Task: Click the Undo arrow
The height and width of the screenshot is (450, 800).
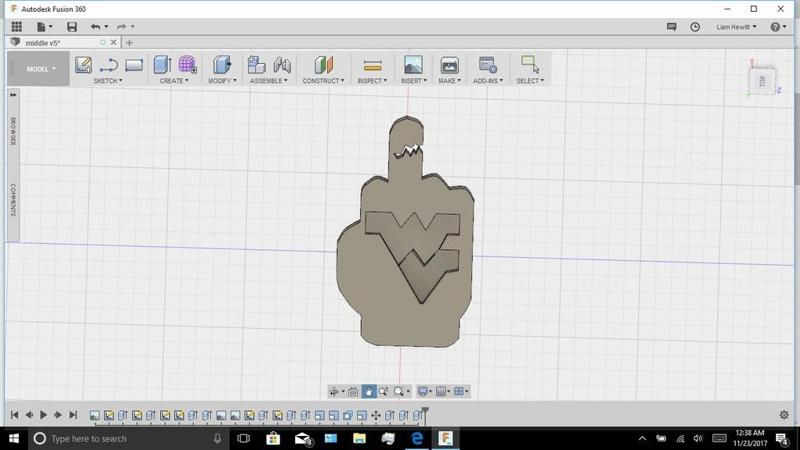Action: tap(95, 27)
